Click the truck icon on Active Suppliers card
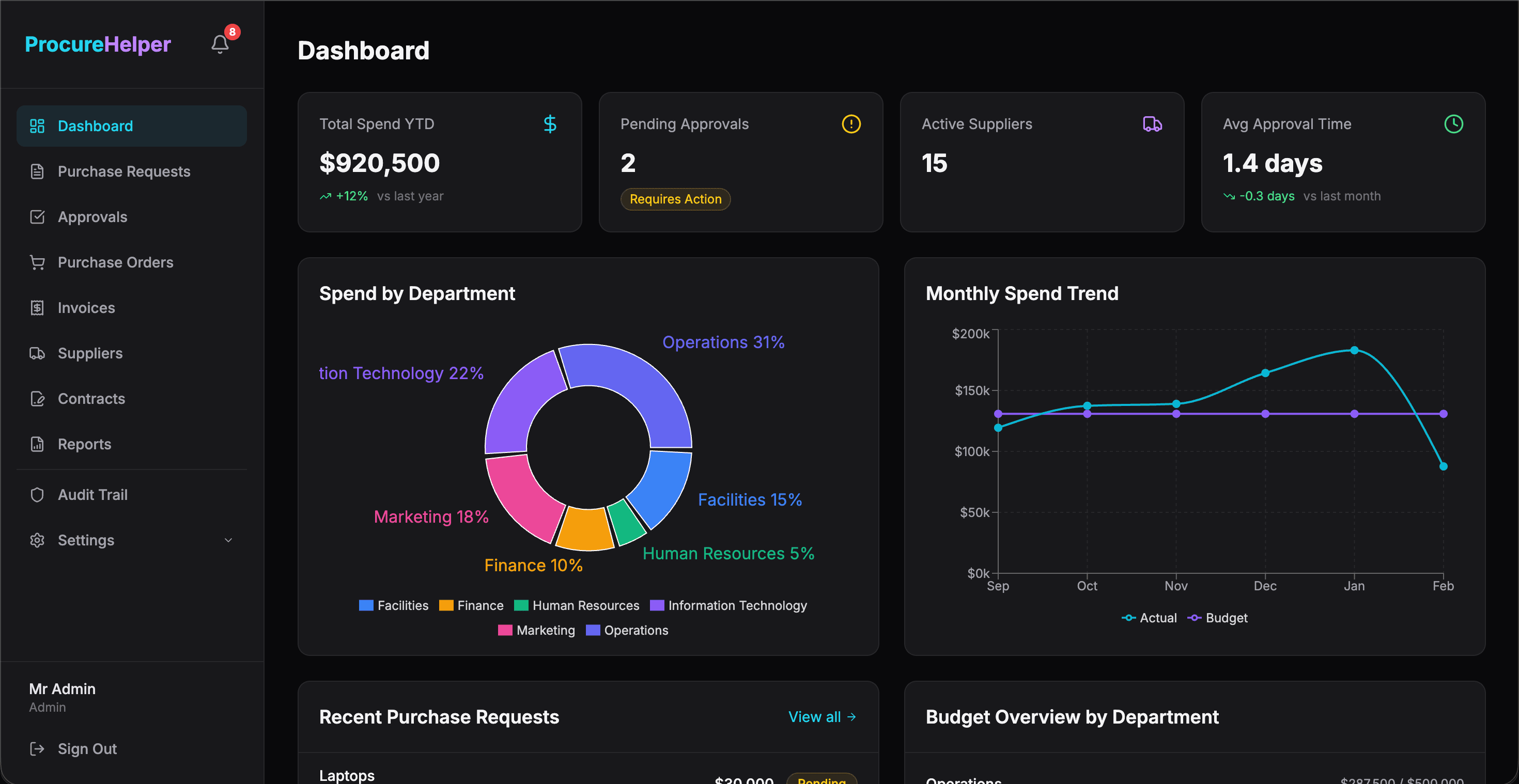 tap(1153, 124)
